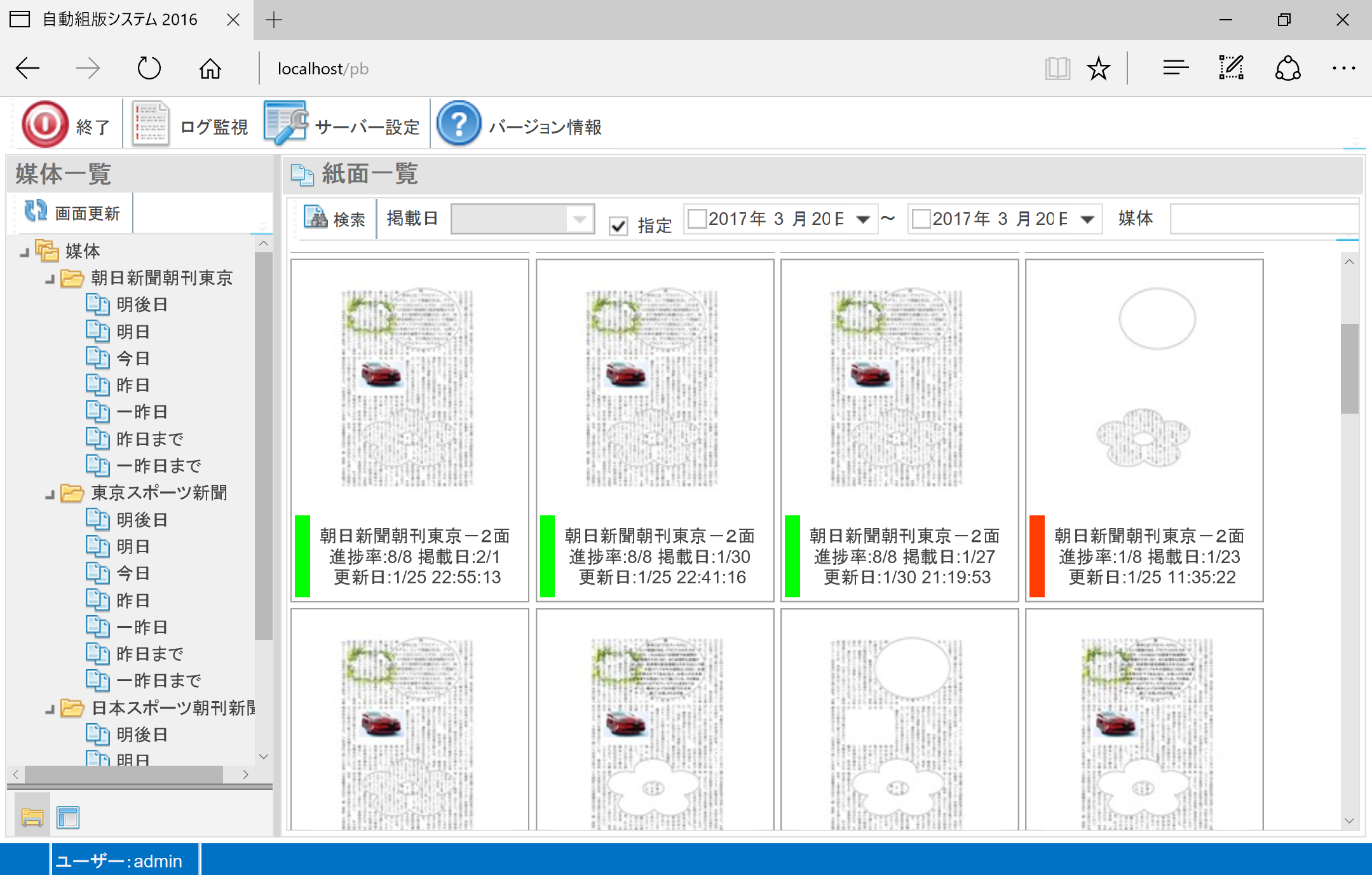1372x875 pixels.
Task: Click the 媒体 filter input field
Action: (1265, 219)
